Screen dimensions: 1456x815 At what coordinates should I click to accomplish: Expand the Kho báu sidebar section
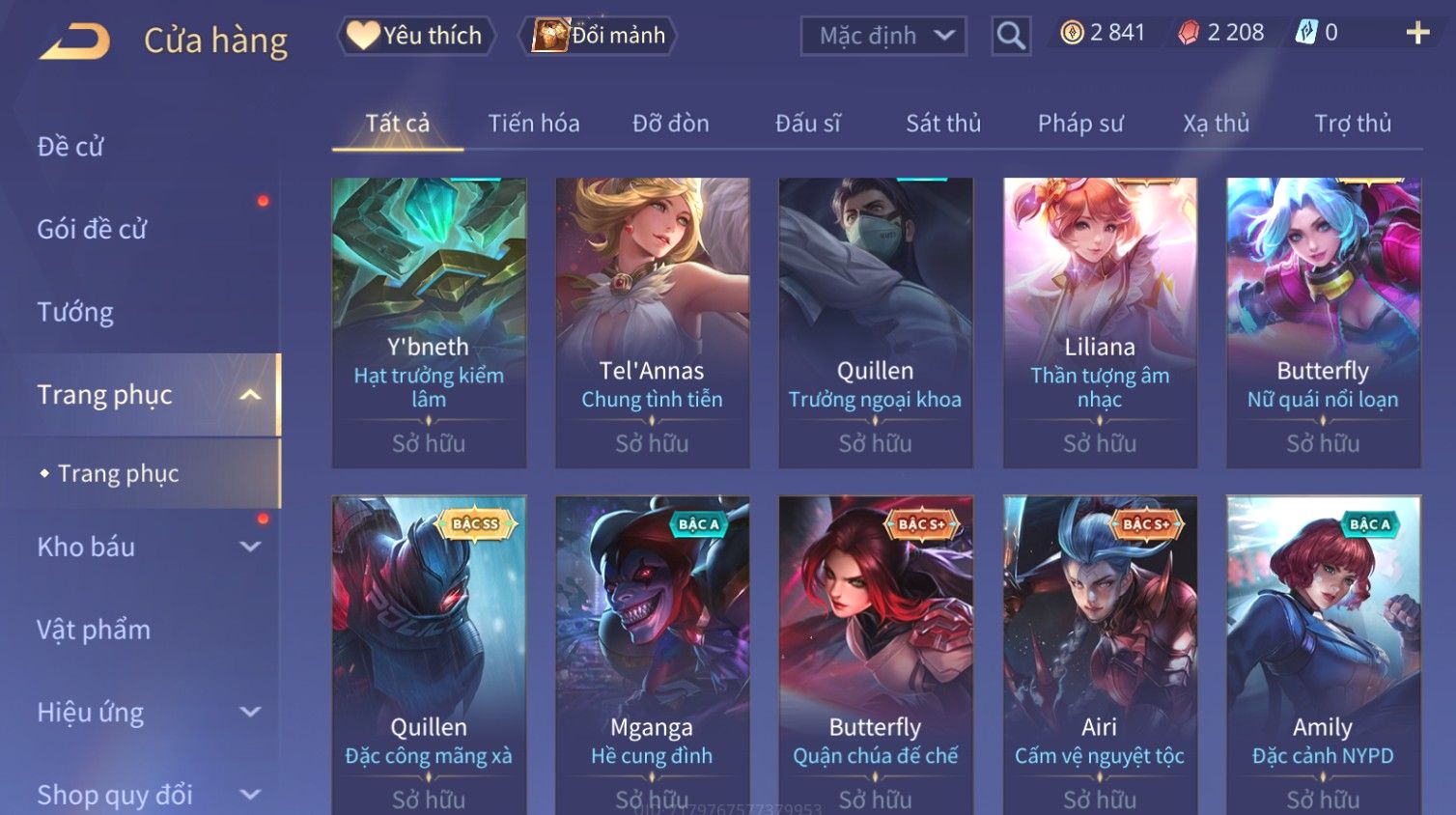tap(250, 547)
